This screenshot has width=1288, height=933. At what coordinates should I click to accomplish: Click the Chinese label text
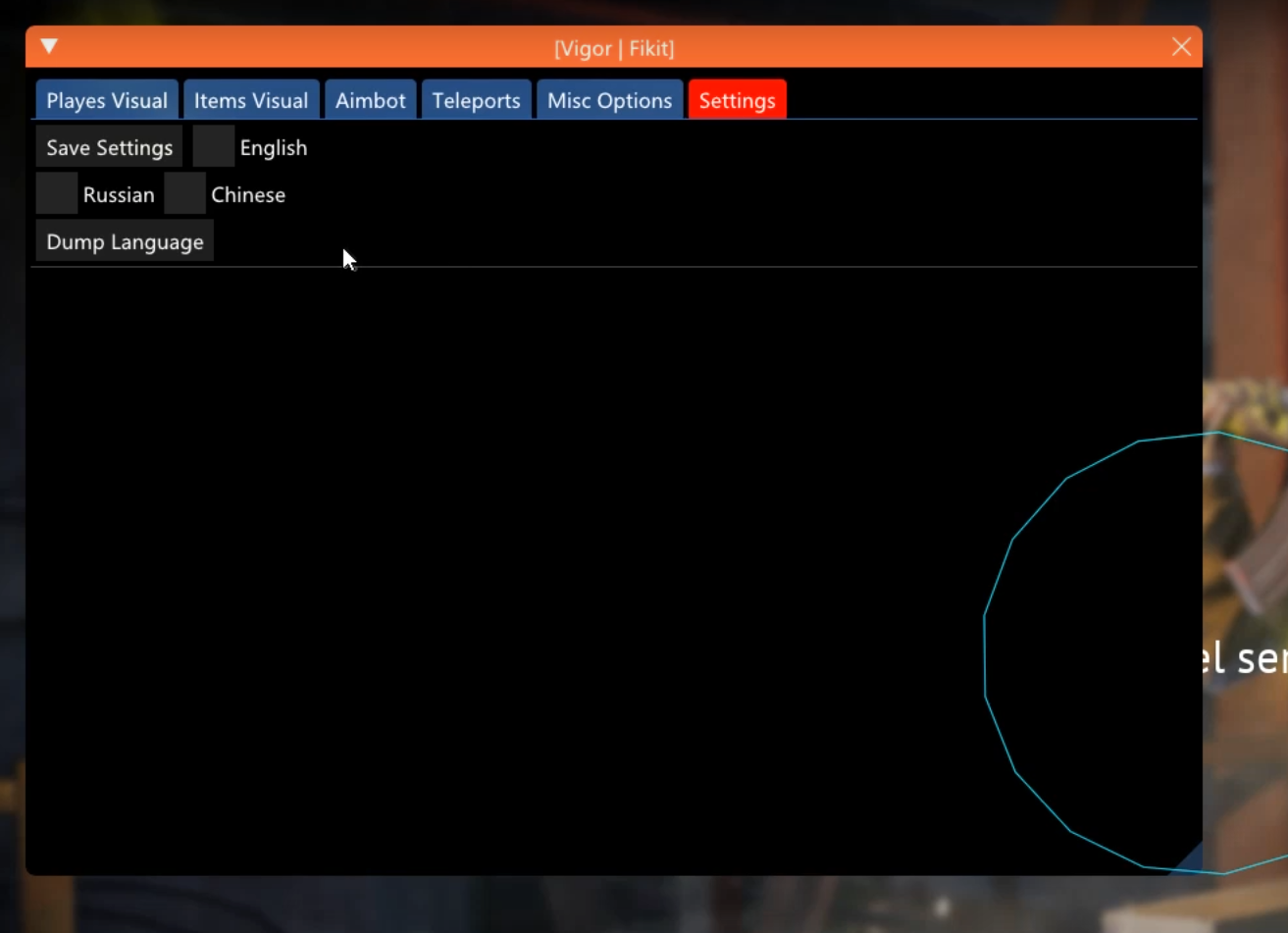tap(248, 195)
